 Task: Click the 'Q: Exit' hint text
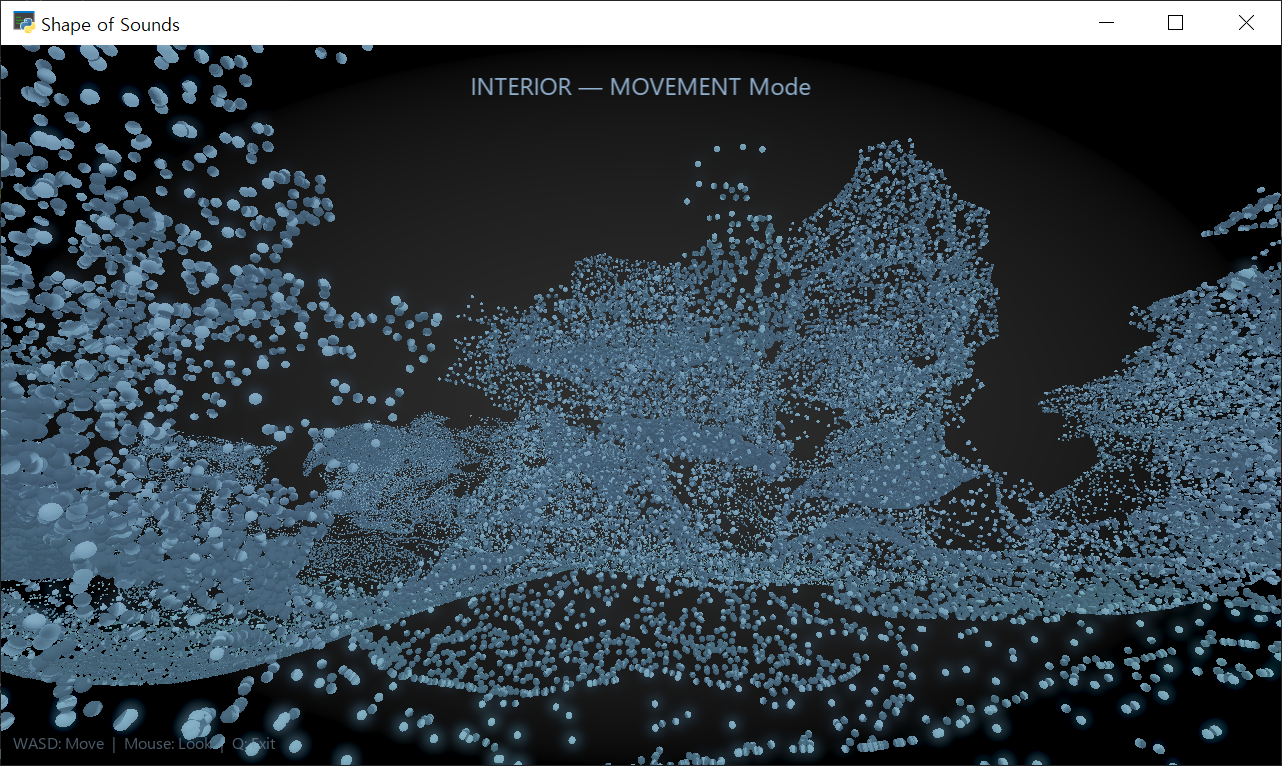(x=253, y=744)
